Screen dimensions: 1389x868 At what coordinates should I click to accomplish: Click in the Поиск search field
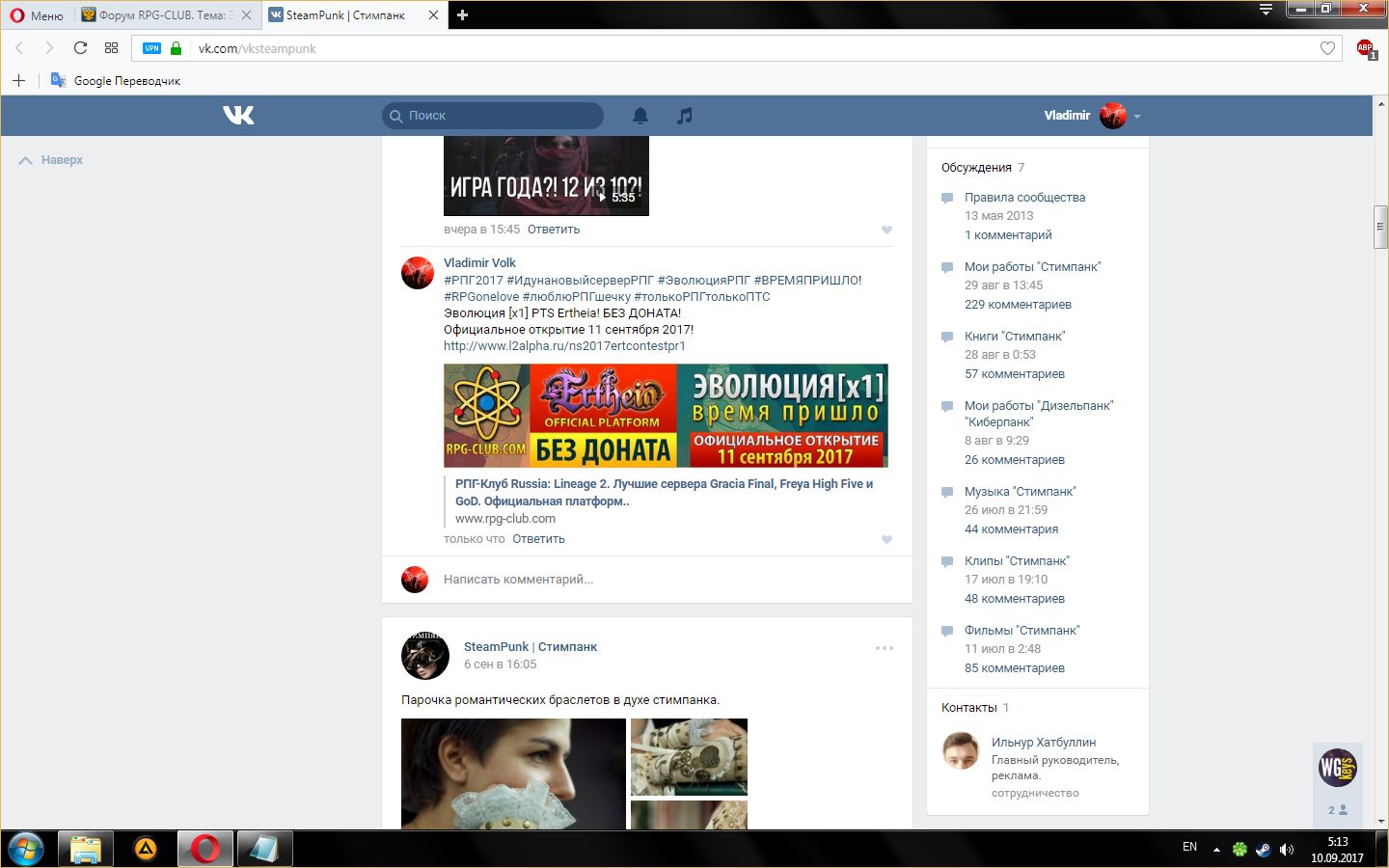[493, 116]
